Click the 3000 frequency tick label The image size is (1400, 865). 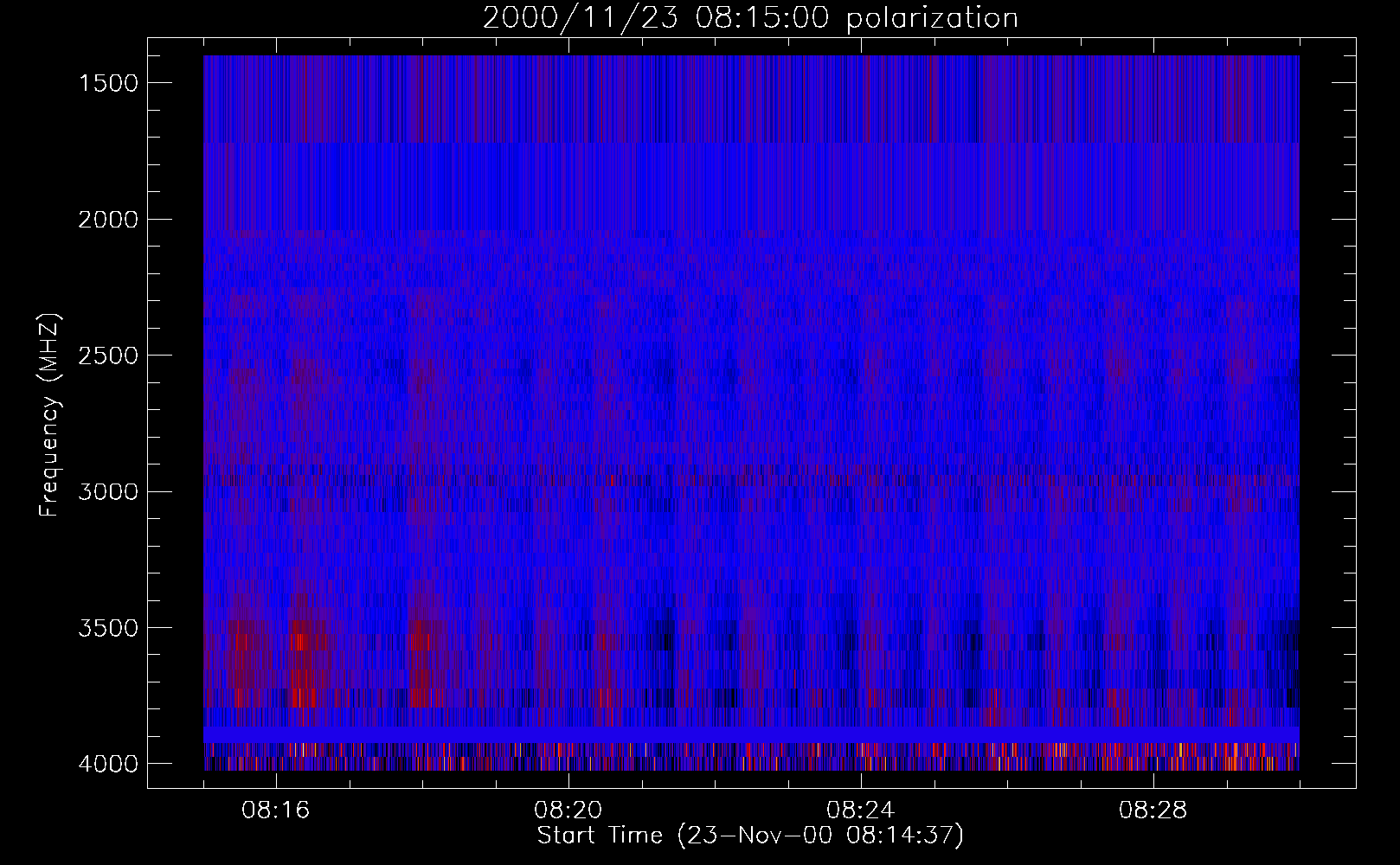[x=108, y=492]
